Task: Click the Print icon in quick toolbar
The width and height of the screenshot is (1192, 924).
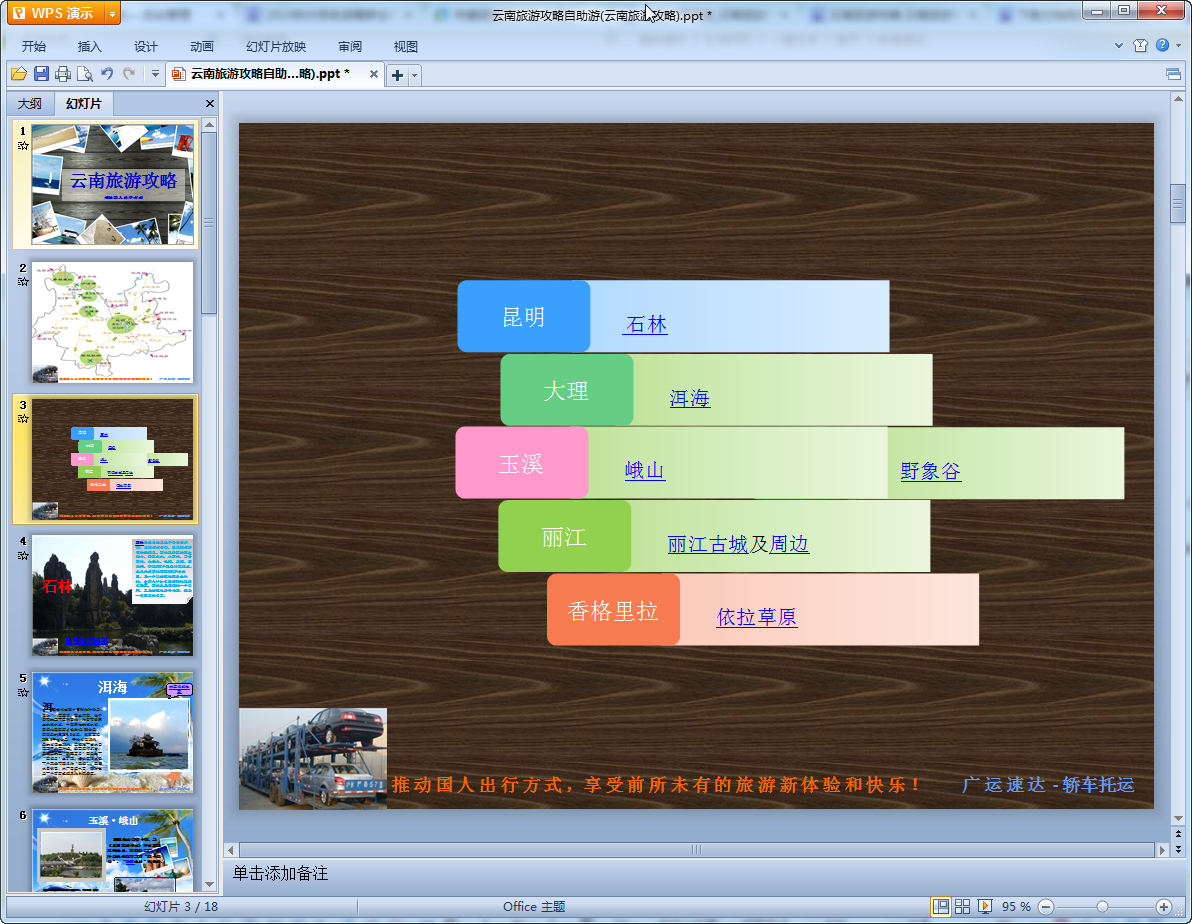Action: [x=63, y=74]
